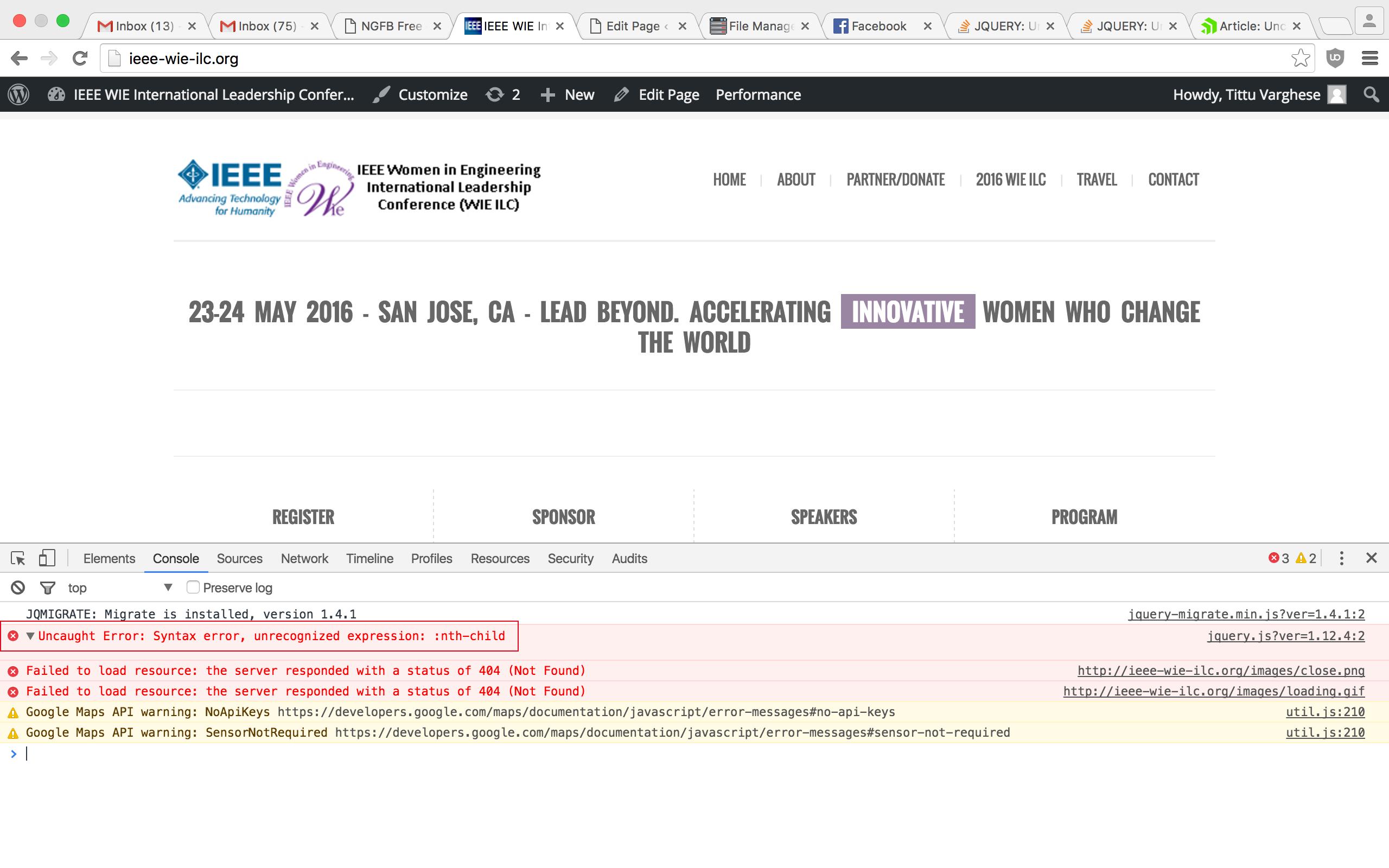Toggle the device toolbar in DevTools

47,558
